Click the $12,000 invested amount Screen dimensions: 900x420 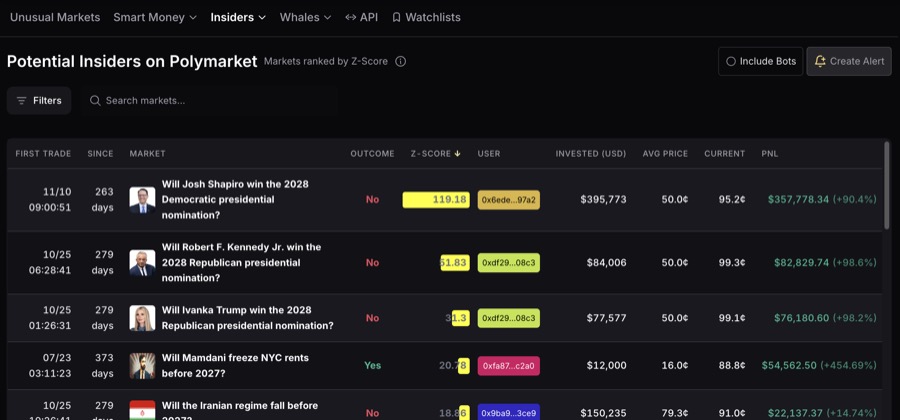(607, 365)
